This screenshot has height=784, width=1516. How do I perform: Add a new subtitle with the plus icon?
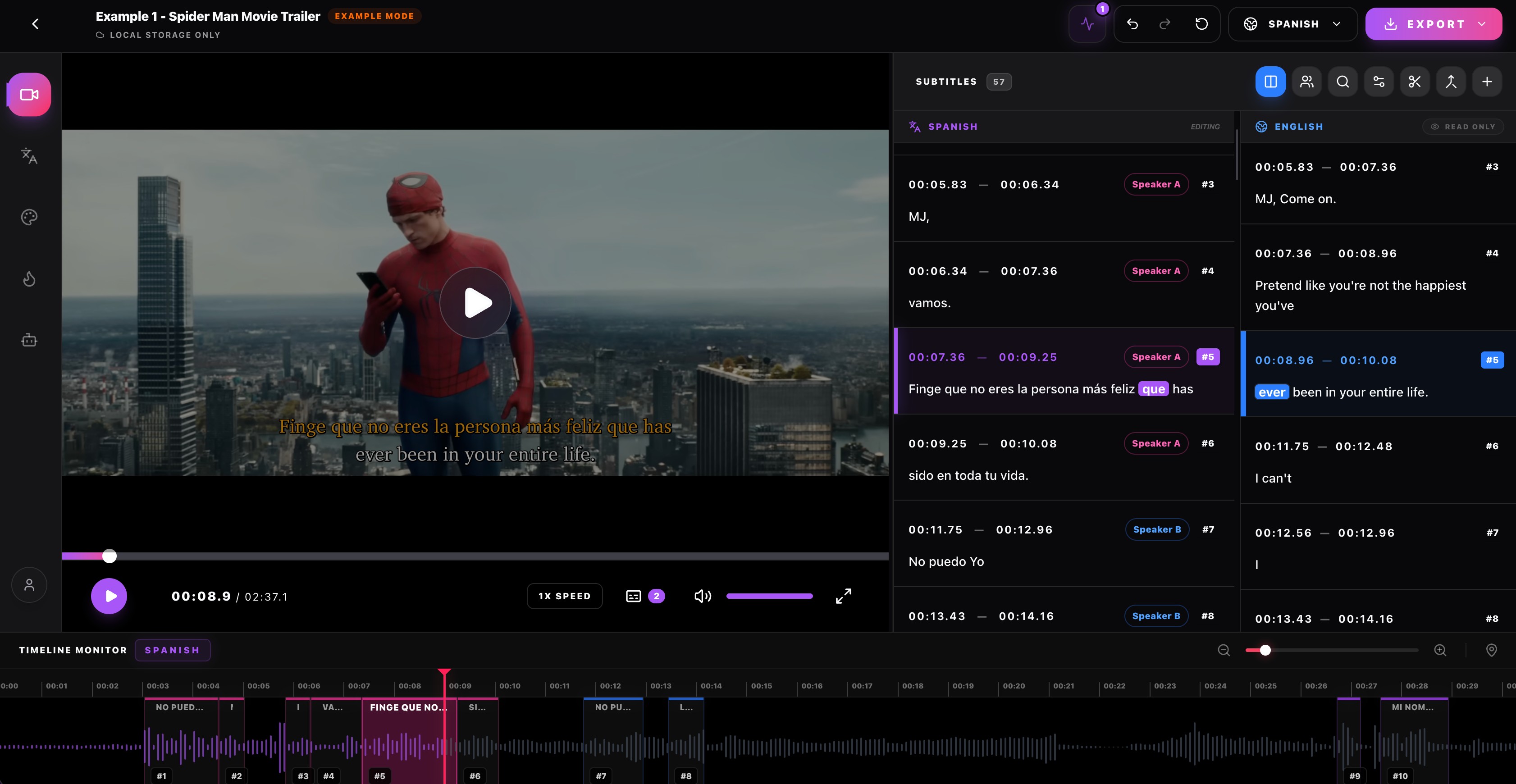pyautogui.click(x=1487, y=81)
